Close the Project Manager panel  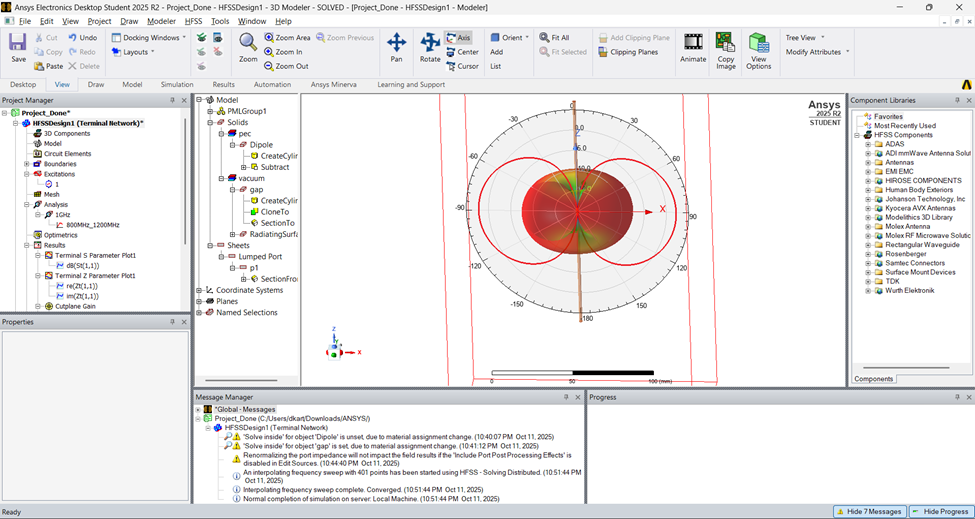[184, 100]
